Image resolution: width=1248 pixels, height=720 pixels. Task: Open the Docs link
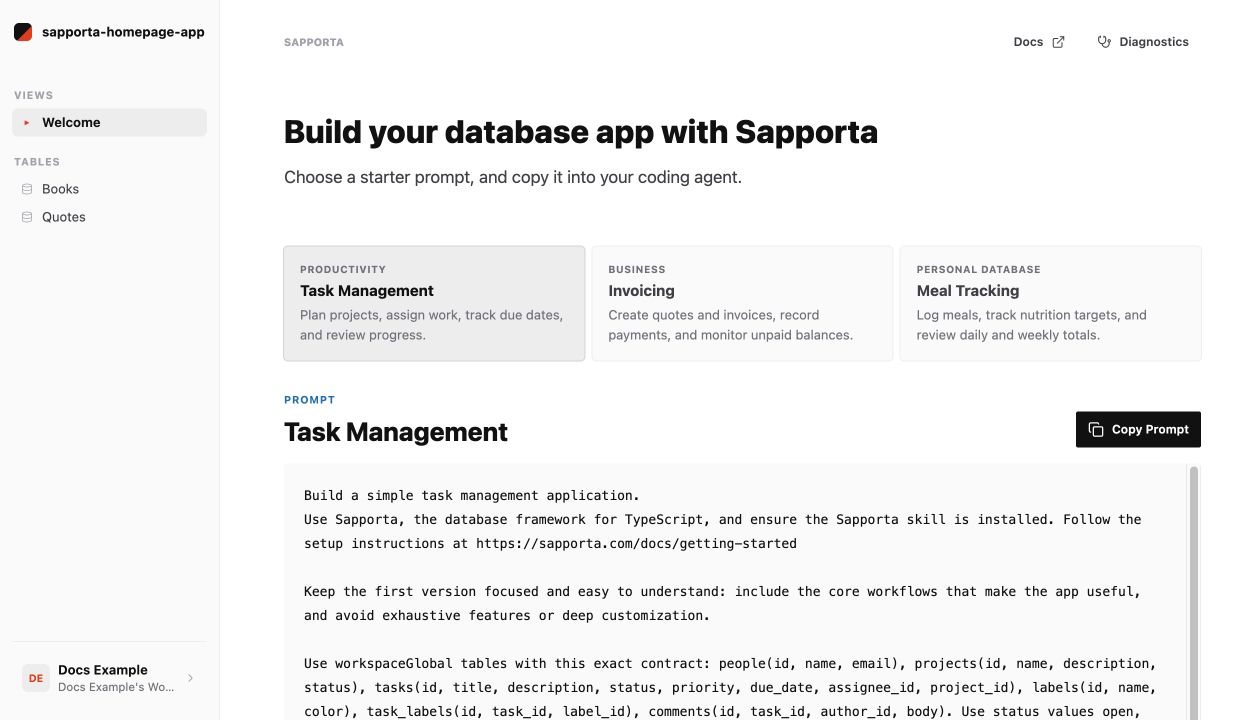[x=1039, y=42]
